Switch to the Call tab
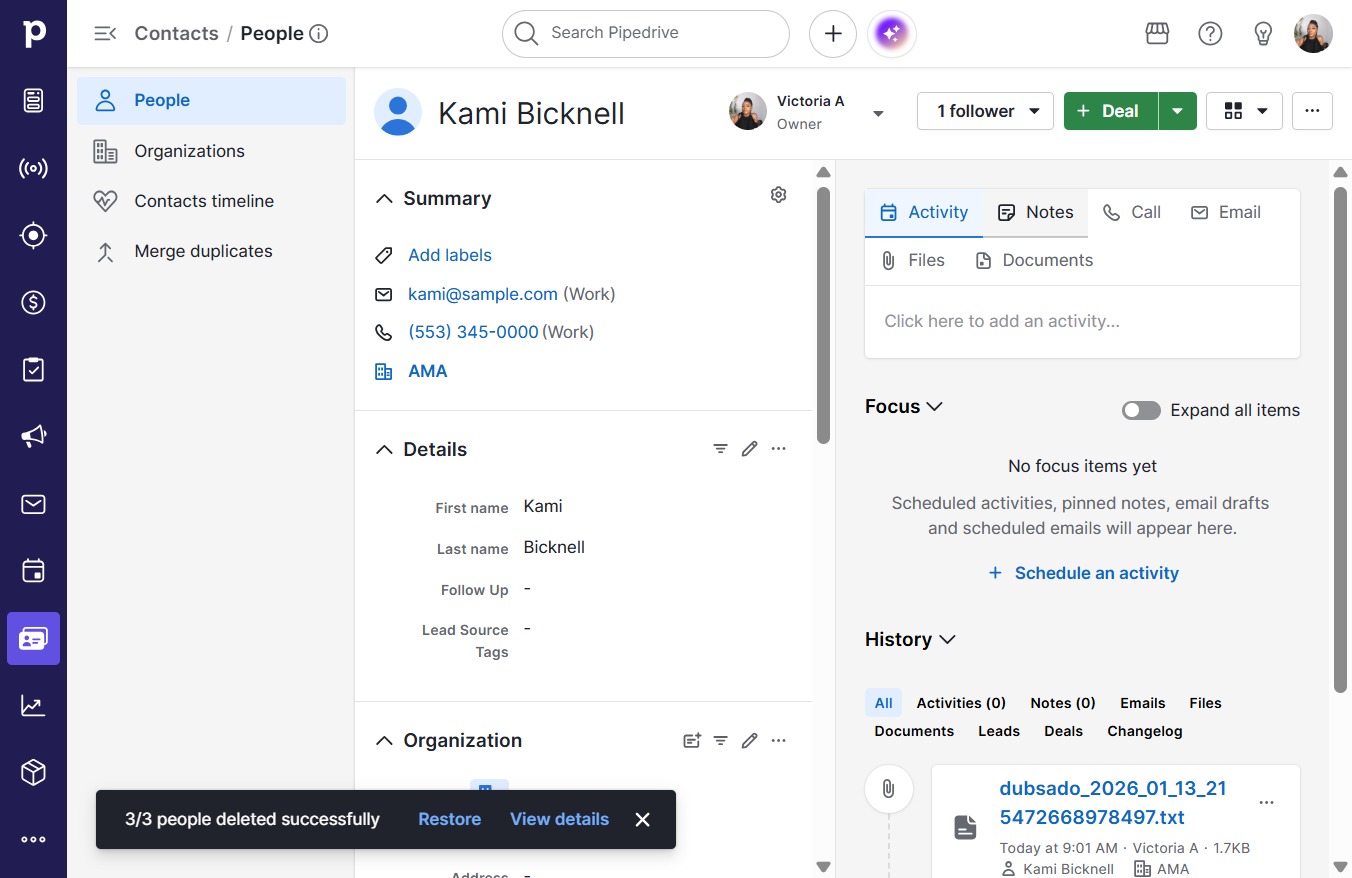Image resolution: width=1352 pixels, height=878 pixels. coord(1132,212)
